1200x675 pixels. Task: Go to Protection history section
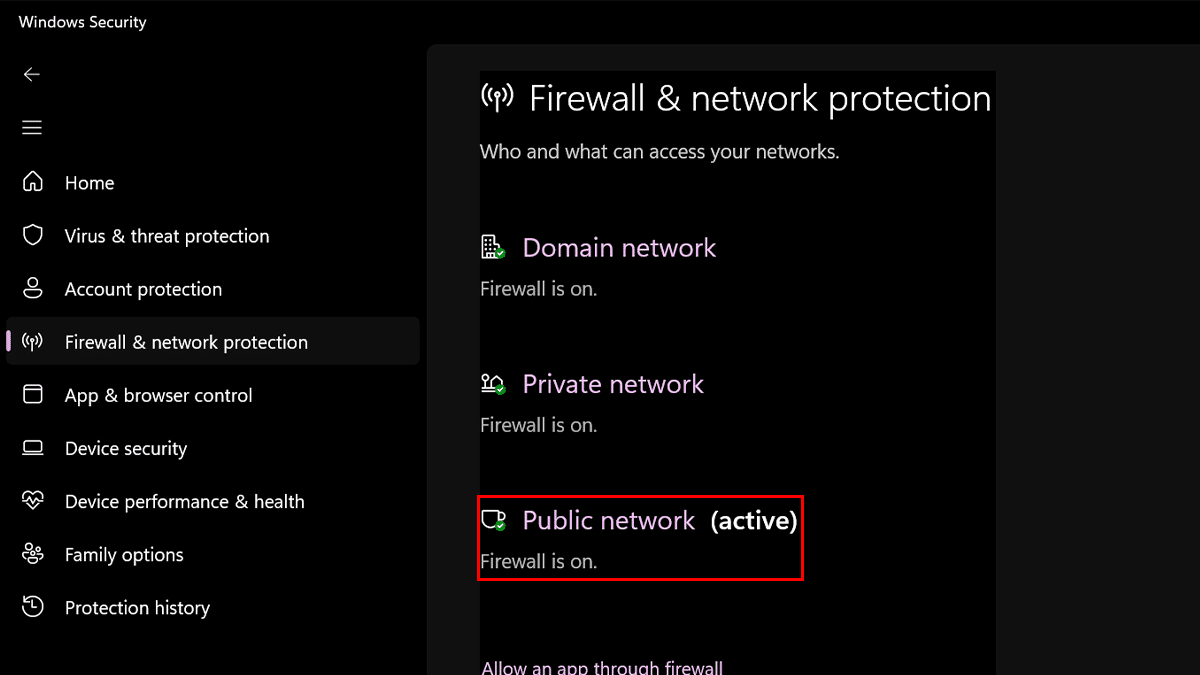(x=137, y=607)
